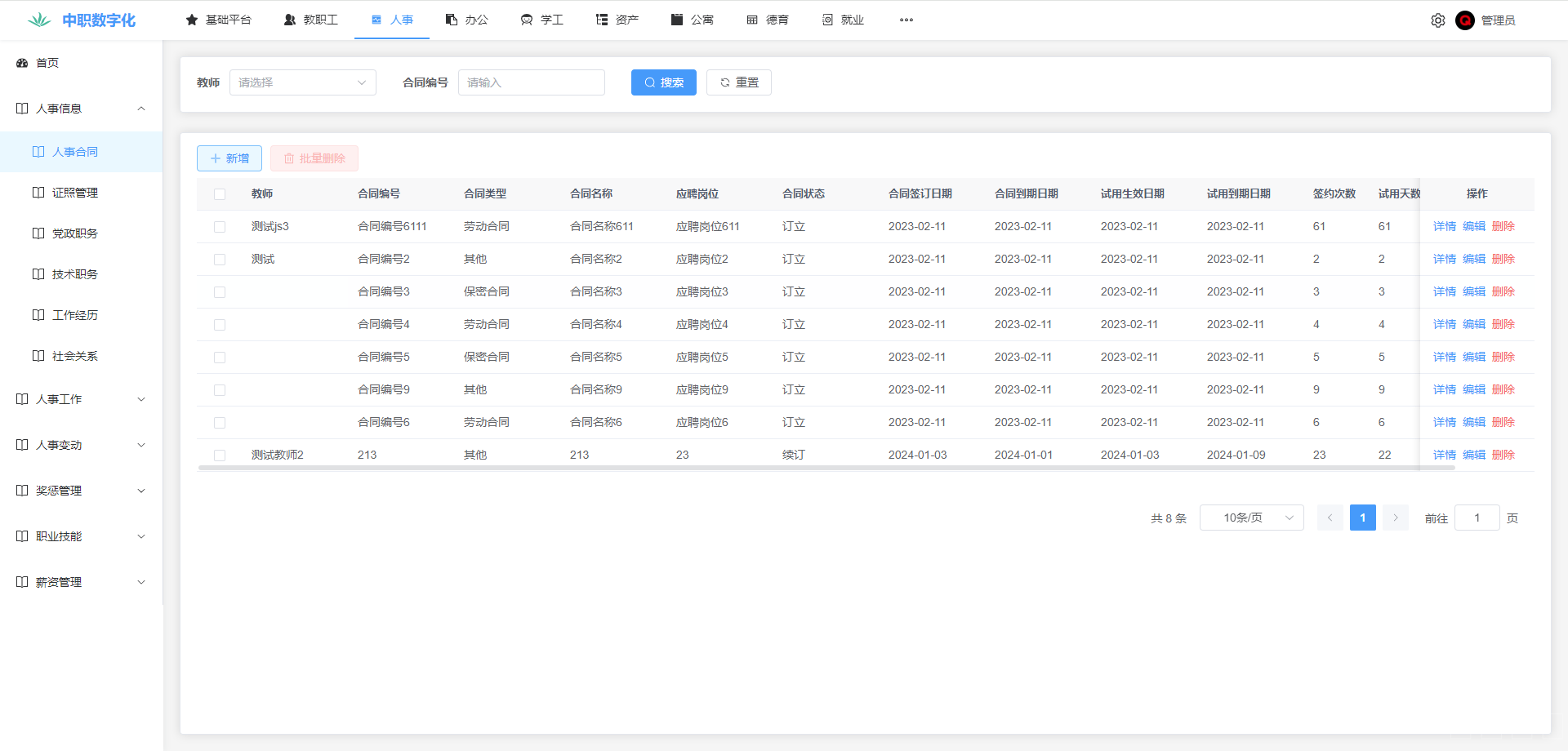Click the star icon for 基础平台
The image size is (1568, 751).
192,20
